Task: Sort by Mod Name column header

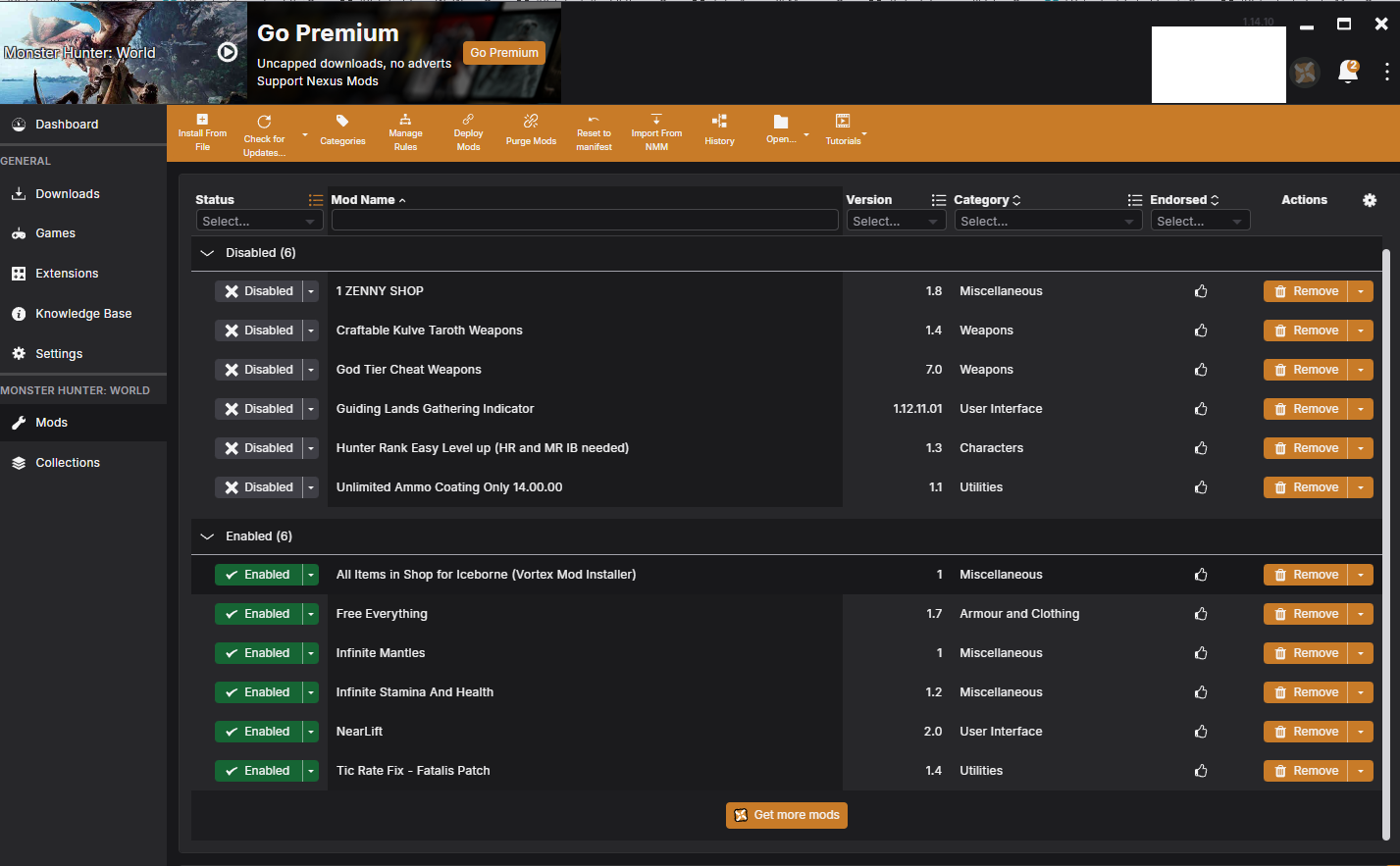Action: 369,200
